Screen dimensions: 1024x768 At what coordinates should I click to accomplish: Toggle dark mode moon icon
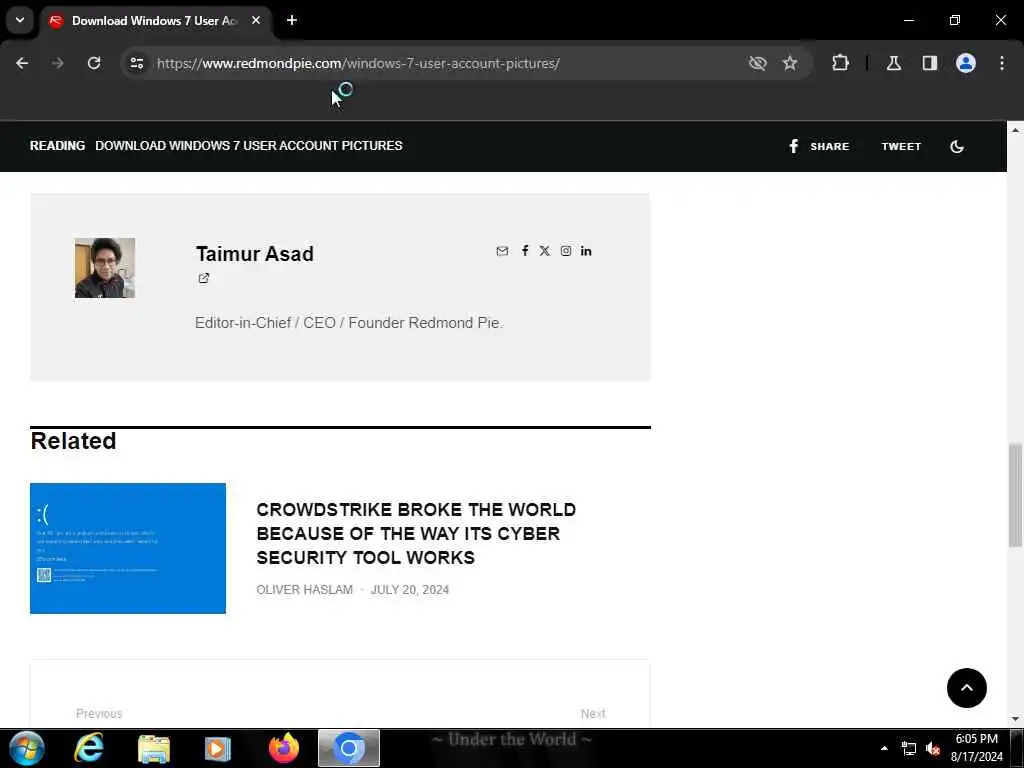coord(957,146)
